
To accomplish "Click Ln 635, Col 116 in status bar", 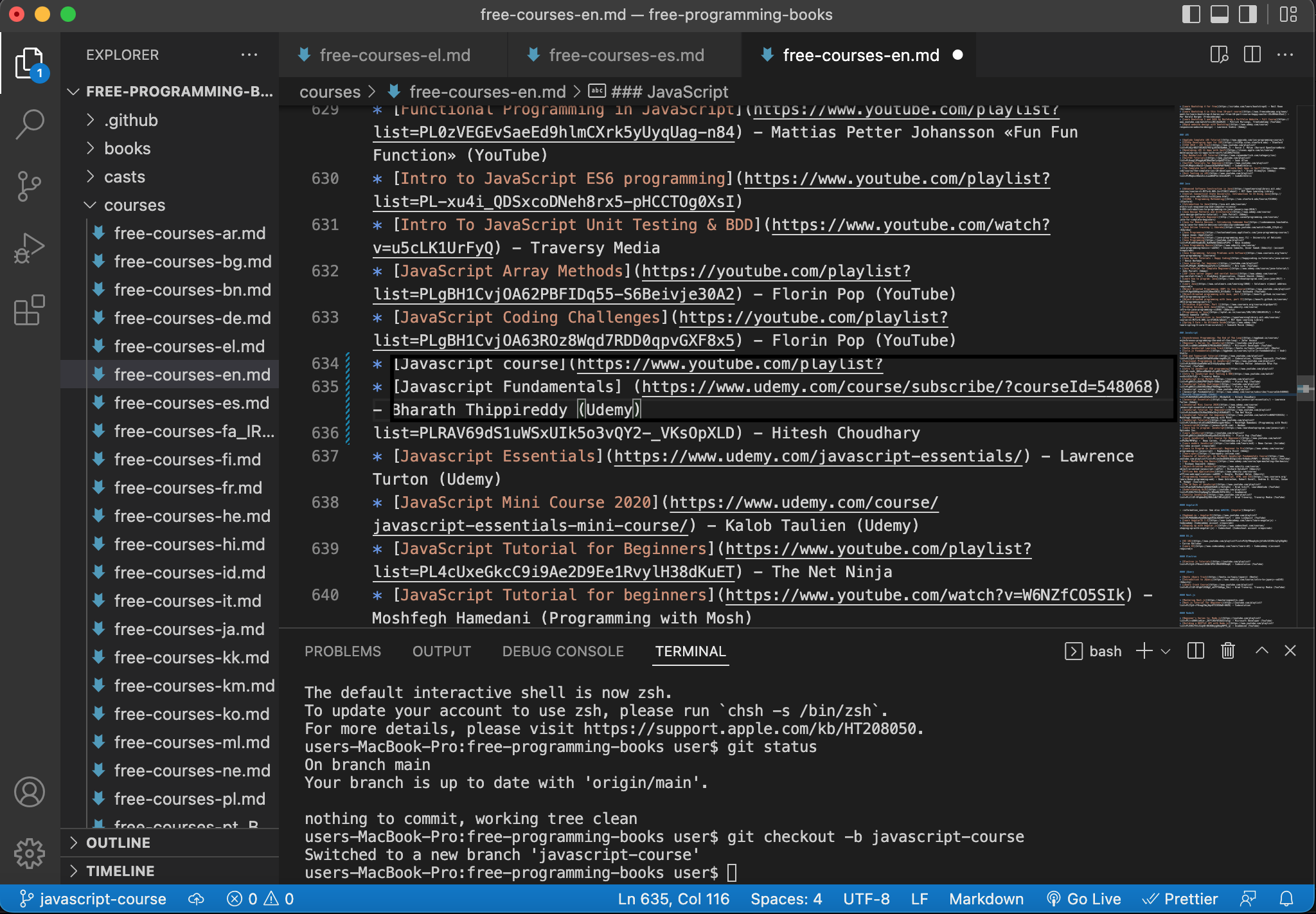I will 673,899.
